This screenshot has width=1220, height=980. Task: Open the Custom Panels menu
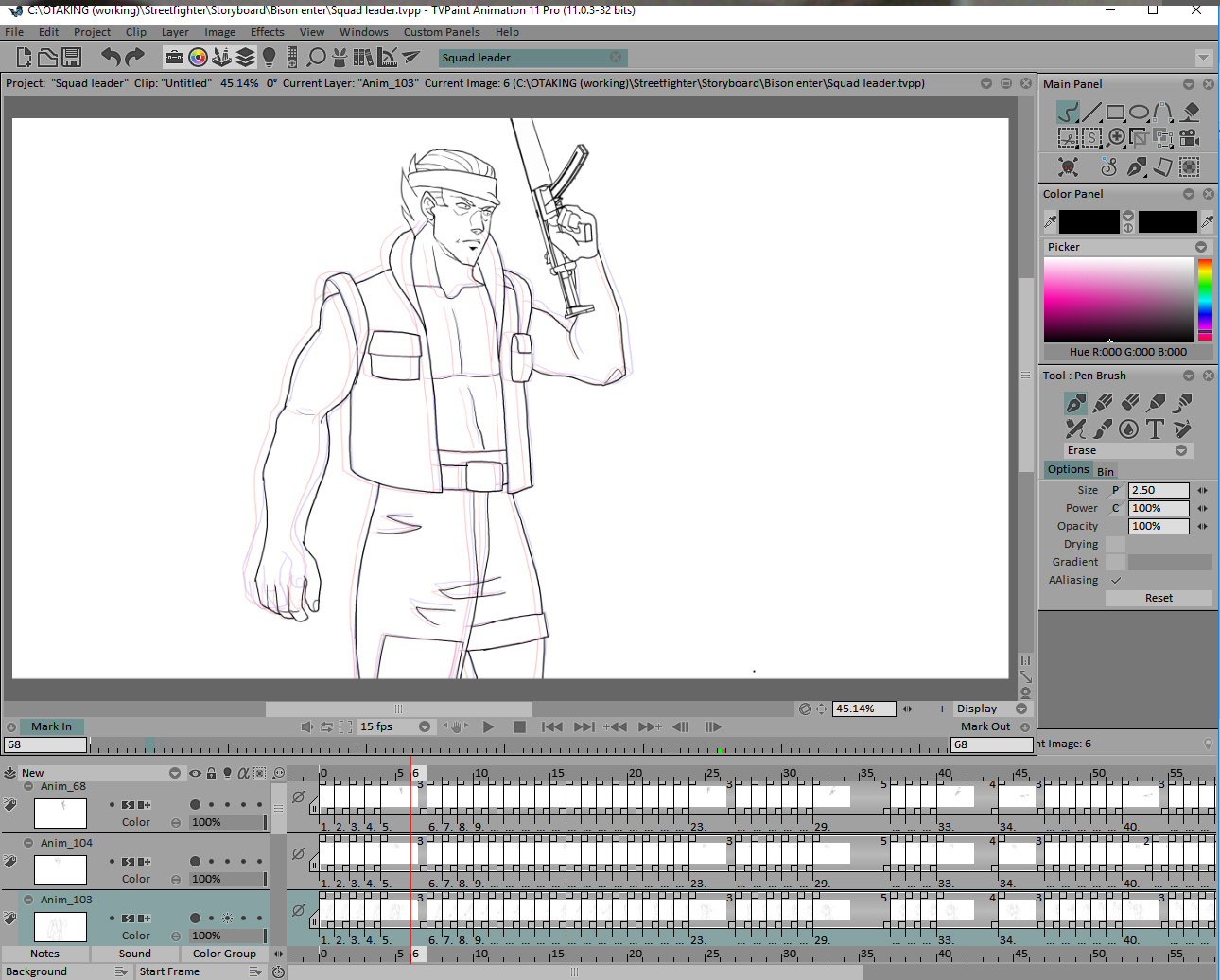click(442, 32)
